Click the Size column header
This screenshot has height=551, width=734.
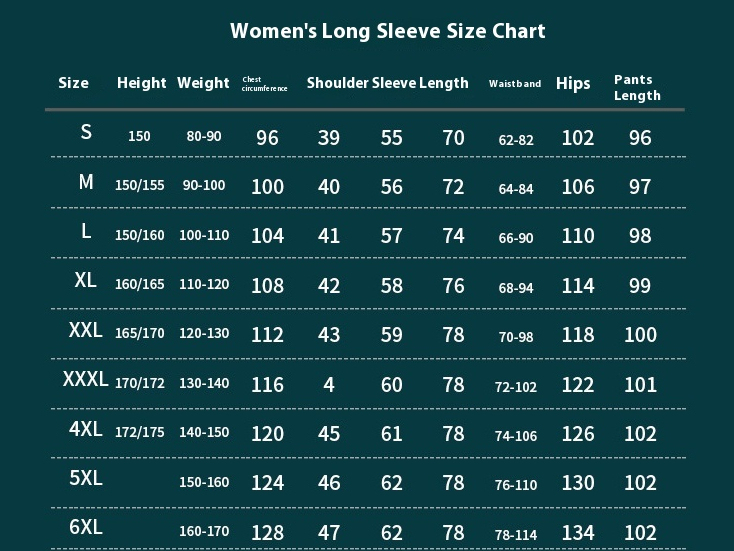(x=73, y=83)
